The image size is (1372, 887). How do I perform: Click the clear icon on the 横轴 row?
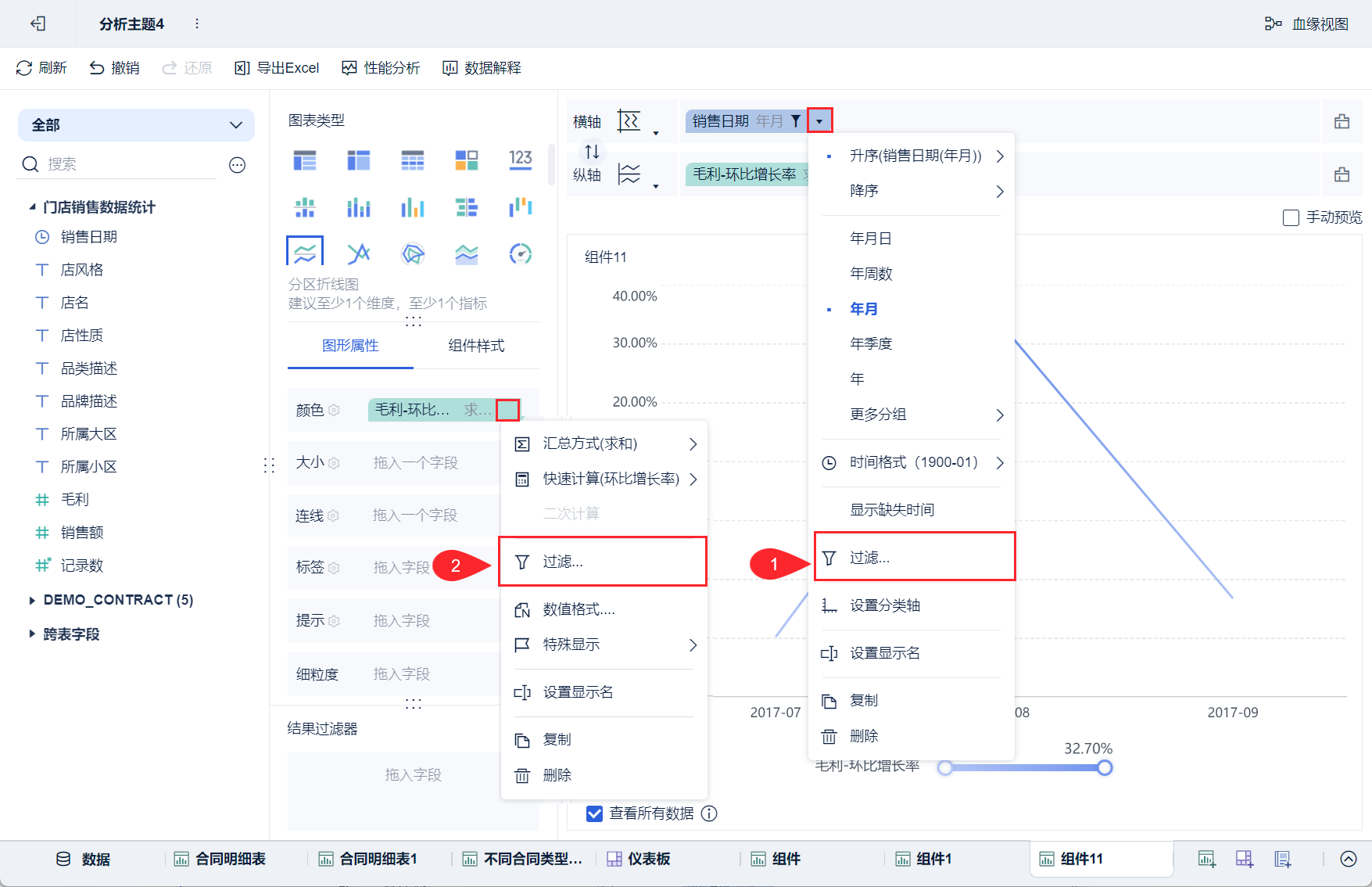[1342, 121]
